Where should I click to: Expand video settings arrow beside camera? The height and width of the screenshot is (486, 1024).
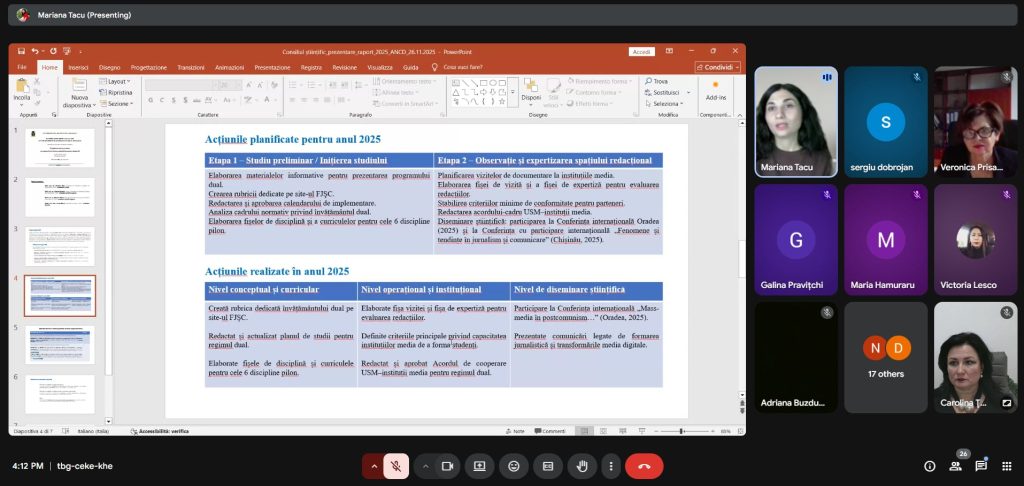(425, 466)
